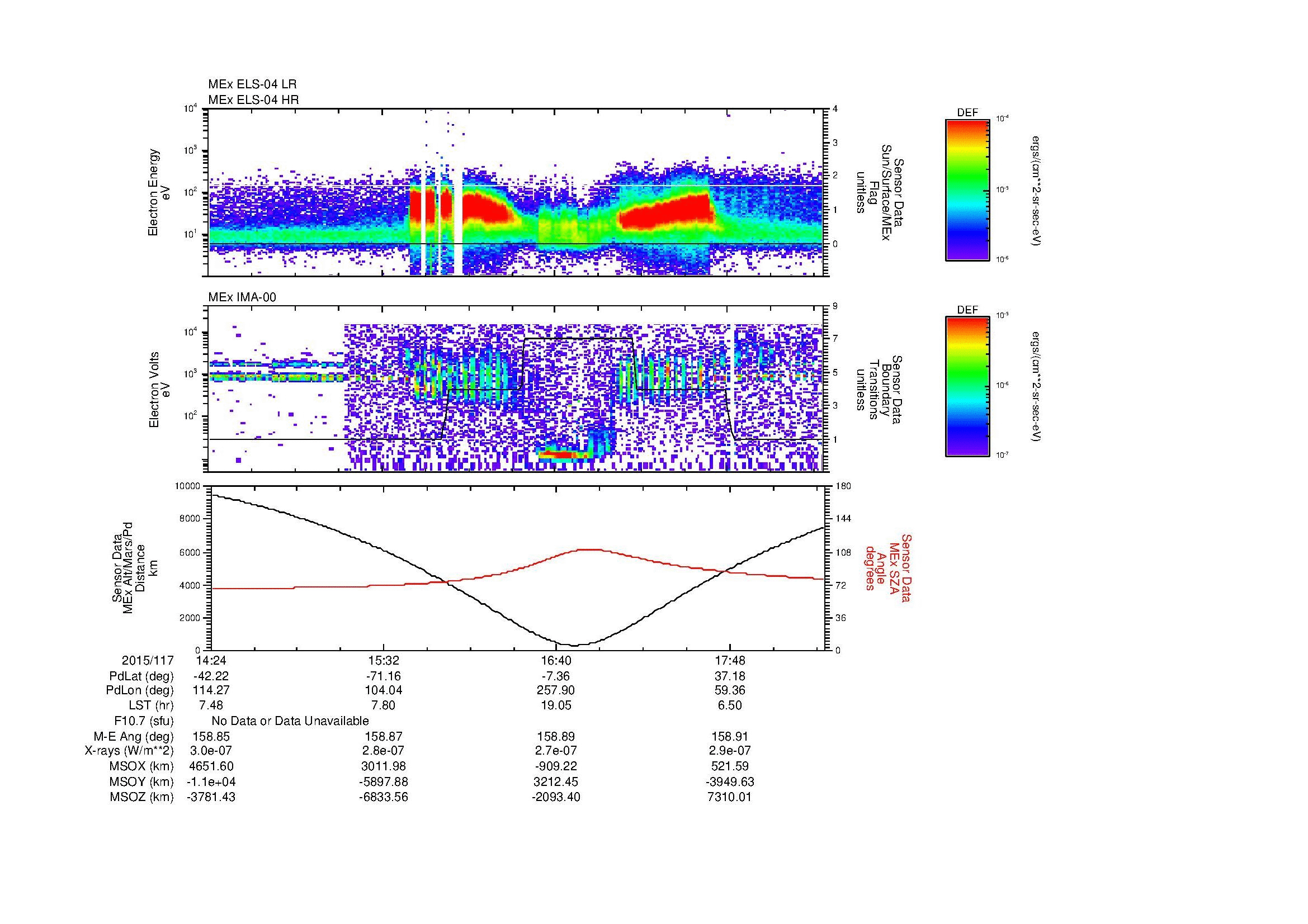Click the 'F10.7 (sfu)' row label
Screen dimensions: 1308x924
144,721
